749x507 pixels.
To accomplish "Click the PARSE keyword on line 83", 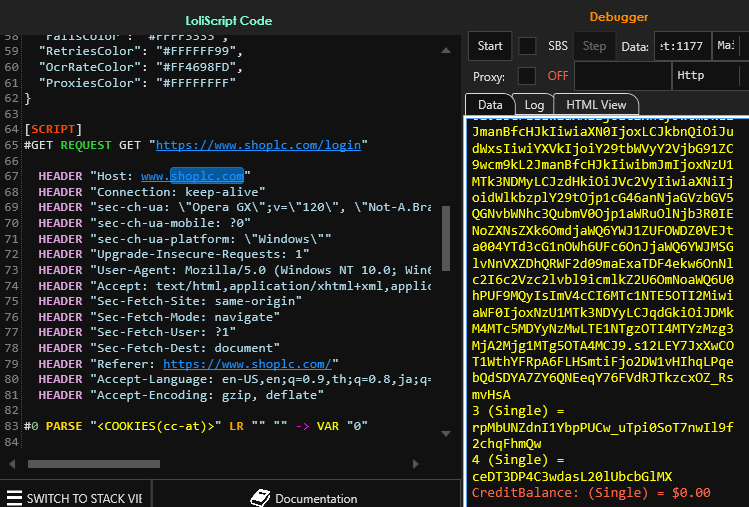I will tap(64, 426).
